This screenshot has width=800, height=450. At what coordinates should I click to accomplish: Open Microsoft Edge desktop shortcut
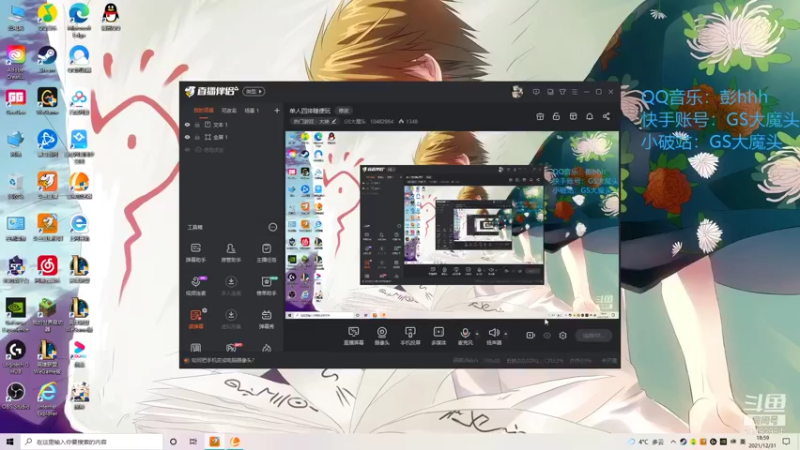[x=79, y=20]
